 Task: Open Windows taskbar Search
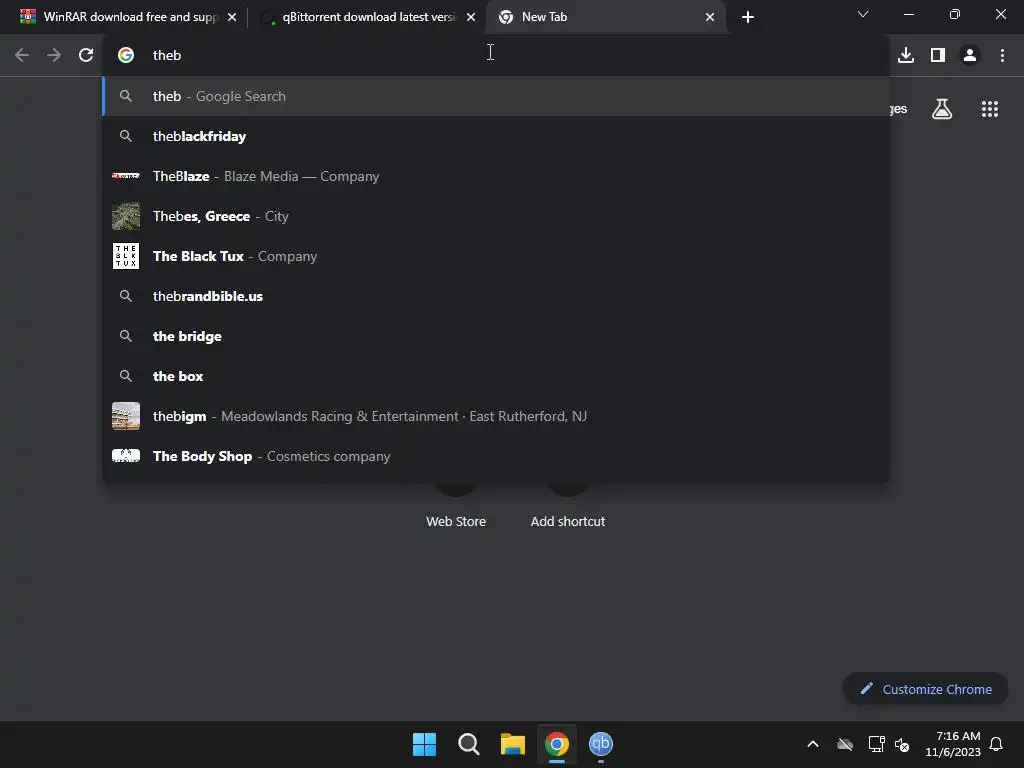coord(469,744)
